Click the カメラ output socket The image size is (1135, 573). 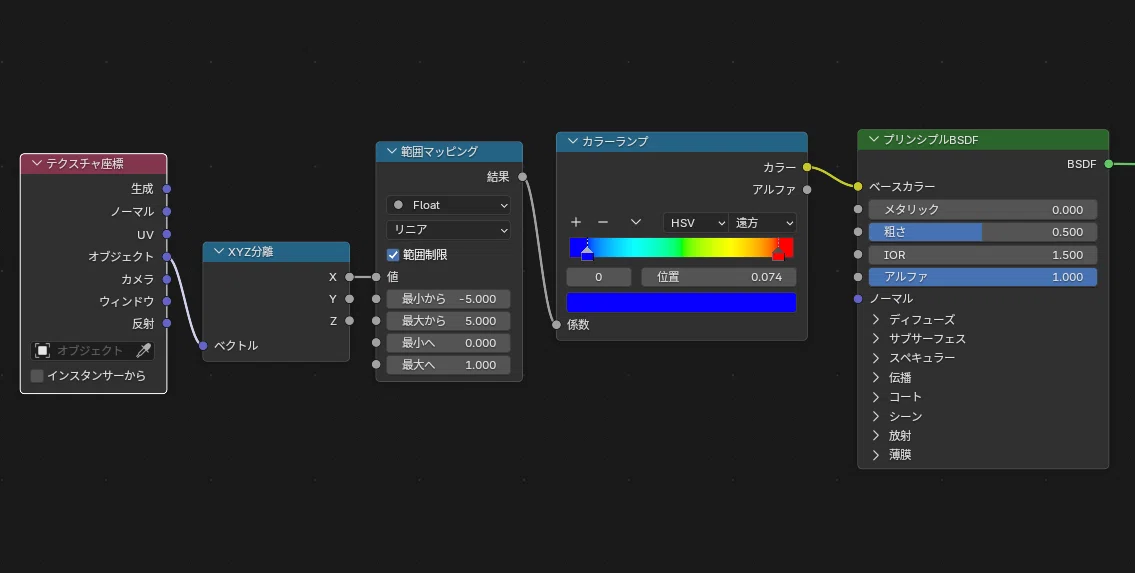click(166, 279)
